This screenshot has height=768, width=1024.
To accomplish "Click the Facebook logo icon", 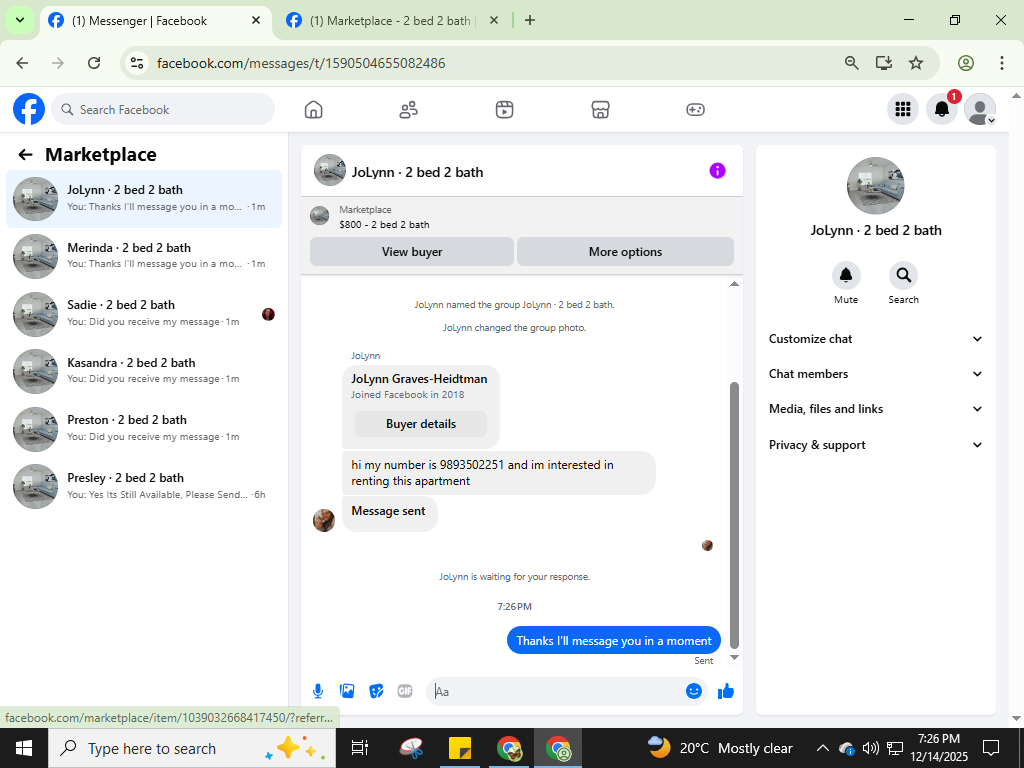I will pyautogui.click(x=29, y=109).
